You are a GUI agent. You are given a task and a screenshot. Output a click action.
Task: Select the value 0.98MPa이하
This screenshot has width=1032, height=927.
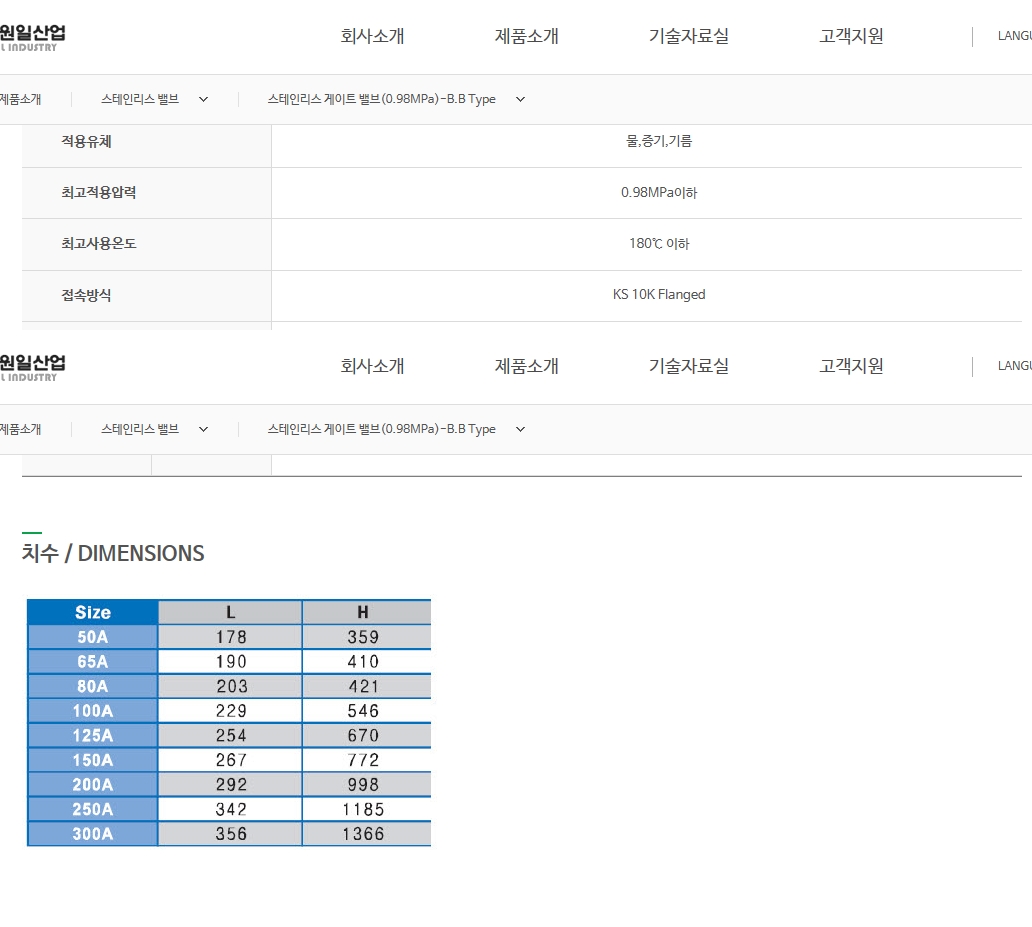pyautogui.click(x=659, y=192)
